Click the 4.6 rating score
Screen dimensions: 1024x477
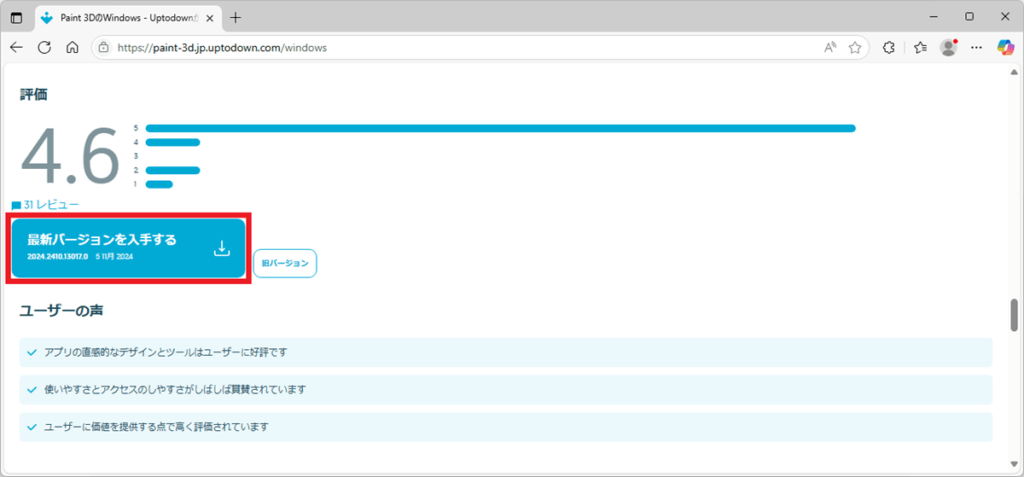[x=70, y=157]
